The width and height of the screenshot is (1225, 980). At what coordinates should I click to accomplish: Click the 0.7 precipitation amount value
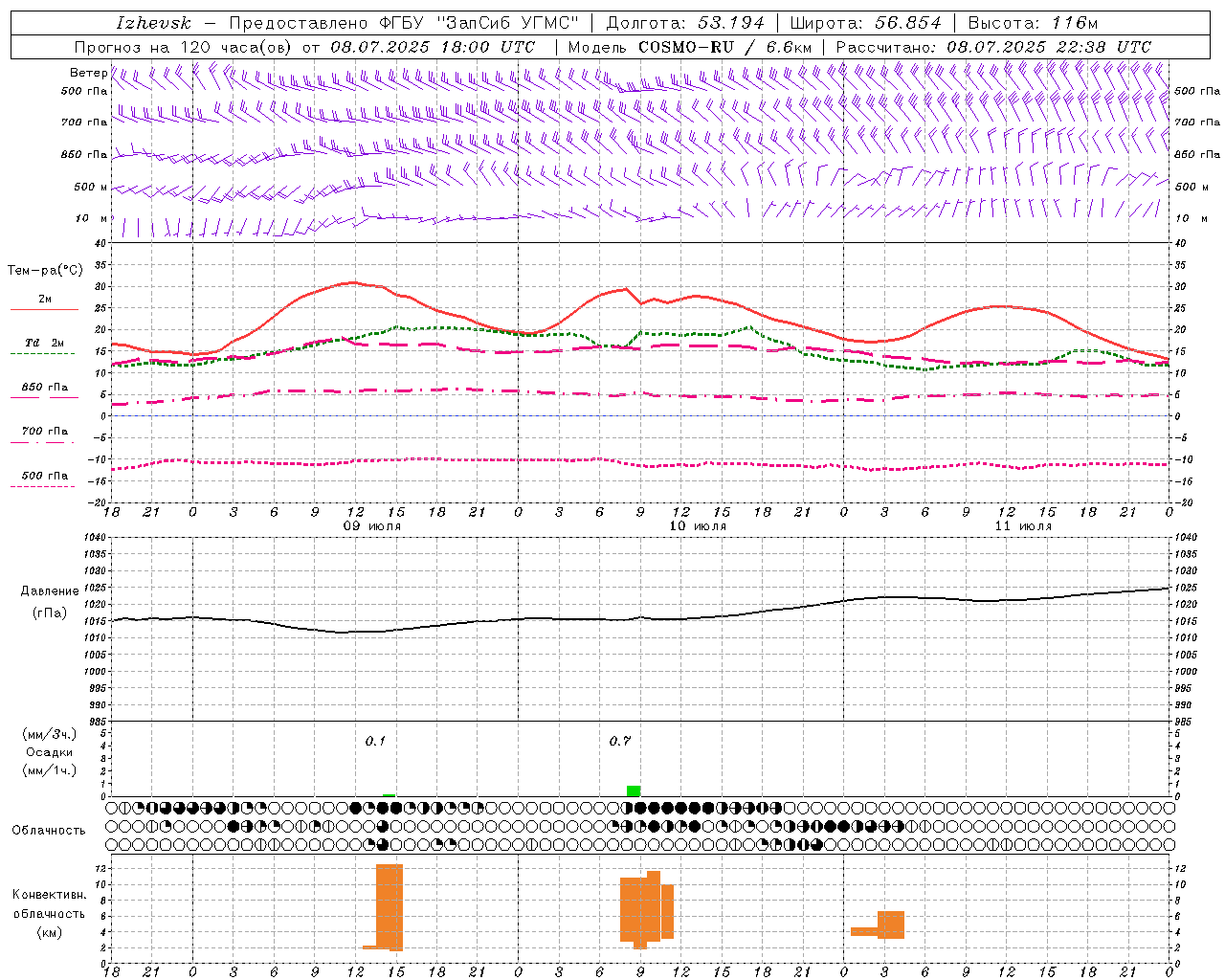620,741
